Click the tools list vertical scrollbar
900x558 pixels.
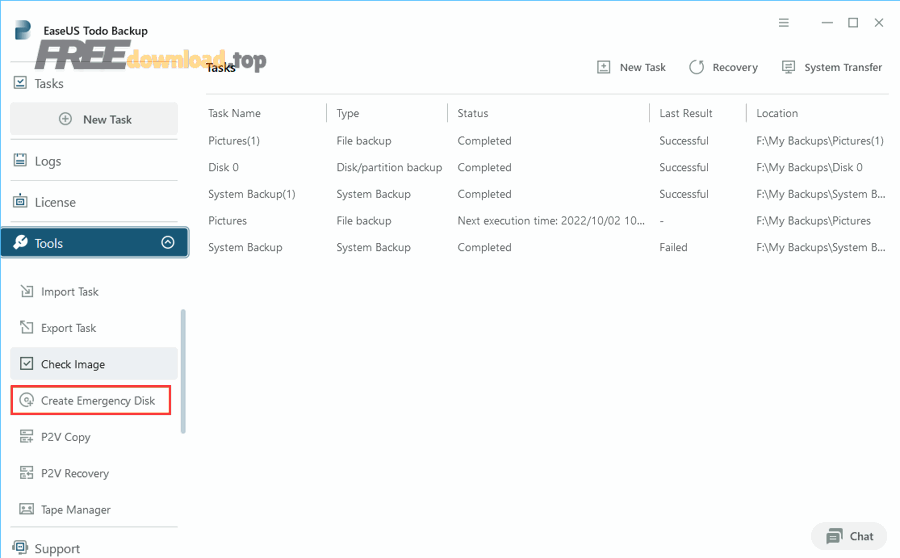click(x=183, y=371)
